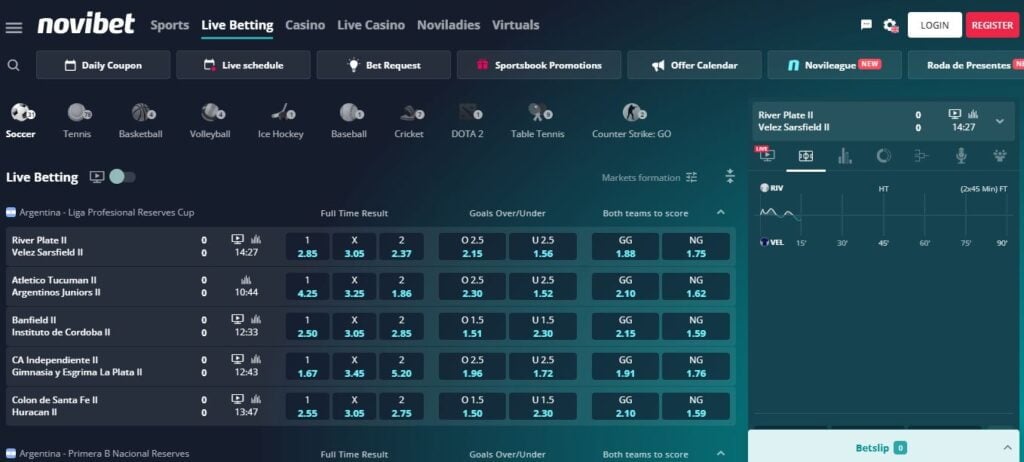1024x462 pixels.
Task: Open the Noviladies tab
Action: (x=449, y=25)
